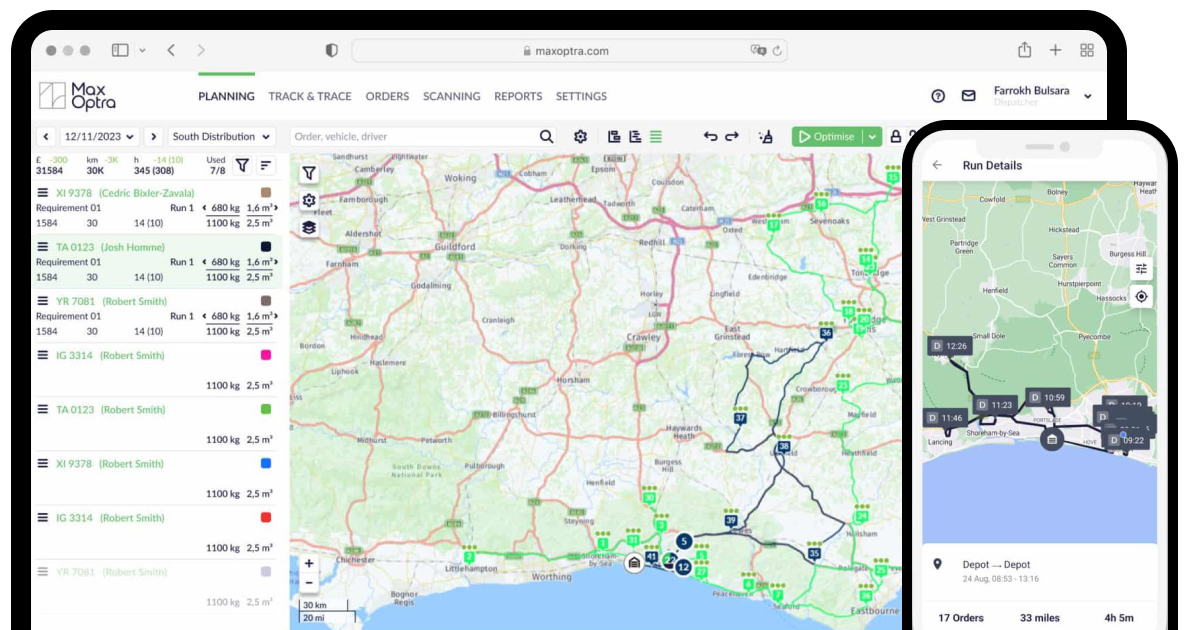
Task: Click Safari share icon
Action: pyautogui.click(x=1024, y=50)
